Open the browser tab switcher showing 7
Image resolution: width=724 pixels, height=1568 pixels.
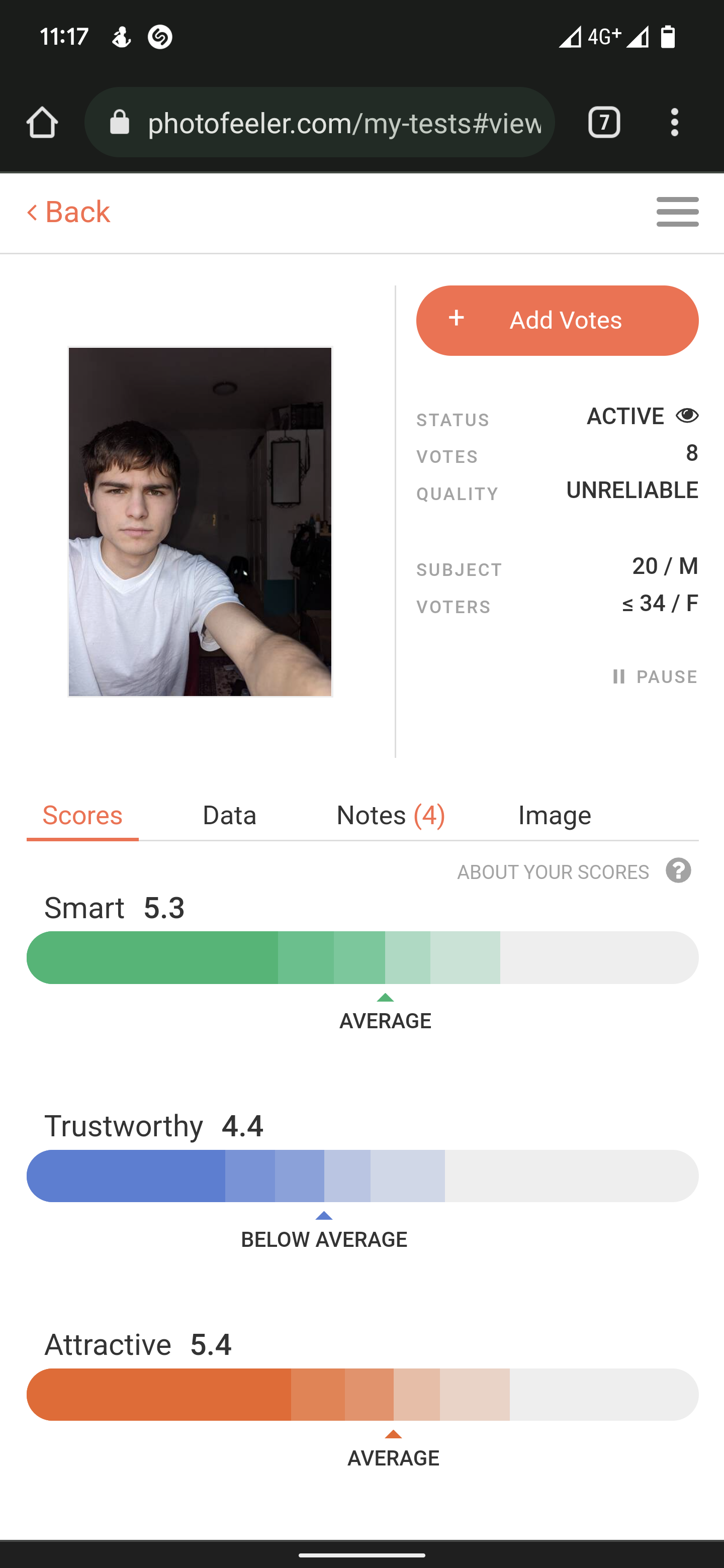tap(603, 122)
